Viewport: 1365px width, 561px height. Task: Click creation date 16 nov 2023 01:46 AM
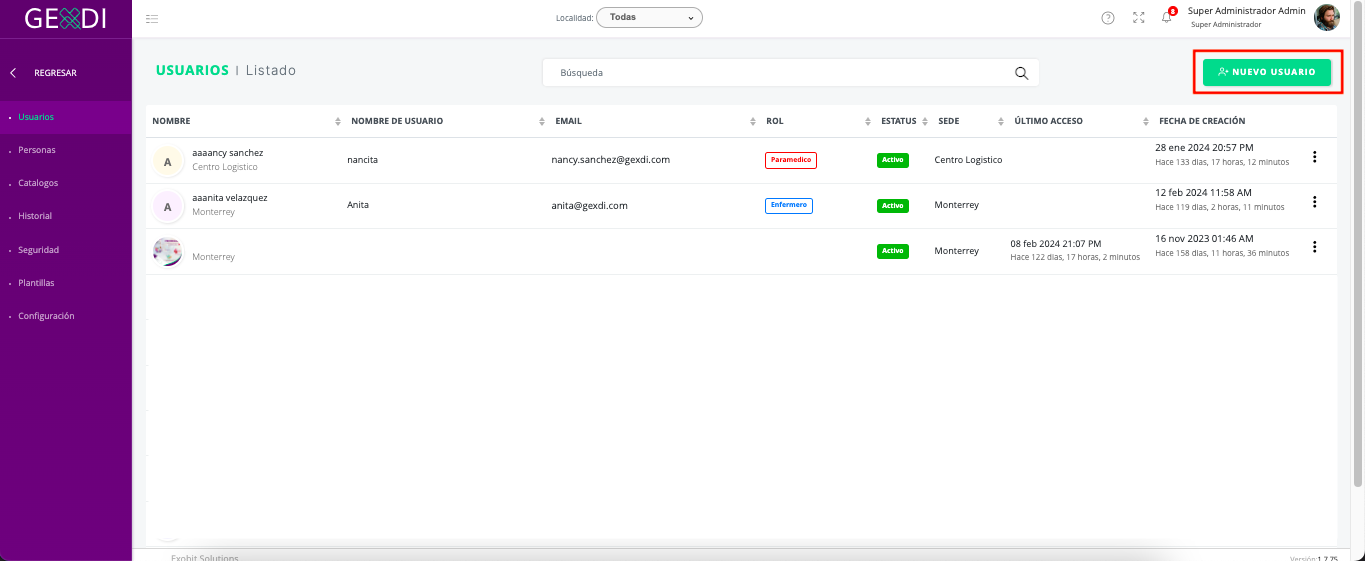pos(1204,238)
